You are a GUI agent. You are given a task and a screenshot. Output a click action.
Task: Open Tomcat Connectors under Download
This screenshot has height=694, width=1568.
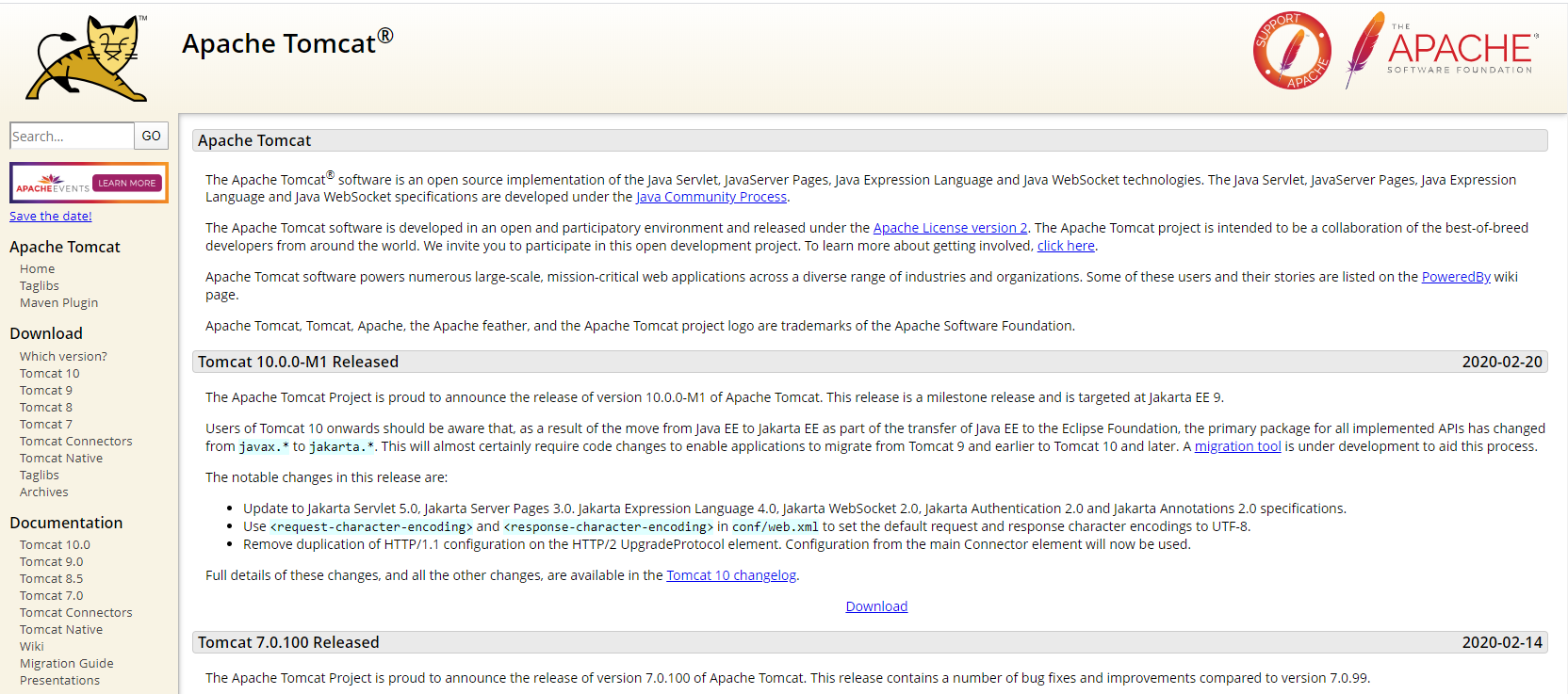pyautogui.click(x=76, y=441)
